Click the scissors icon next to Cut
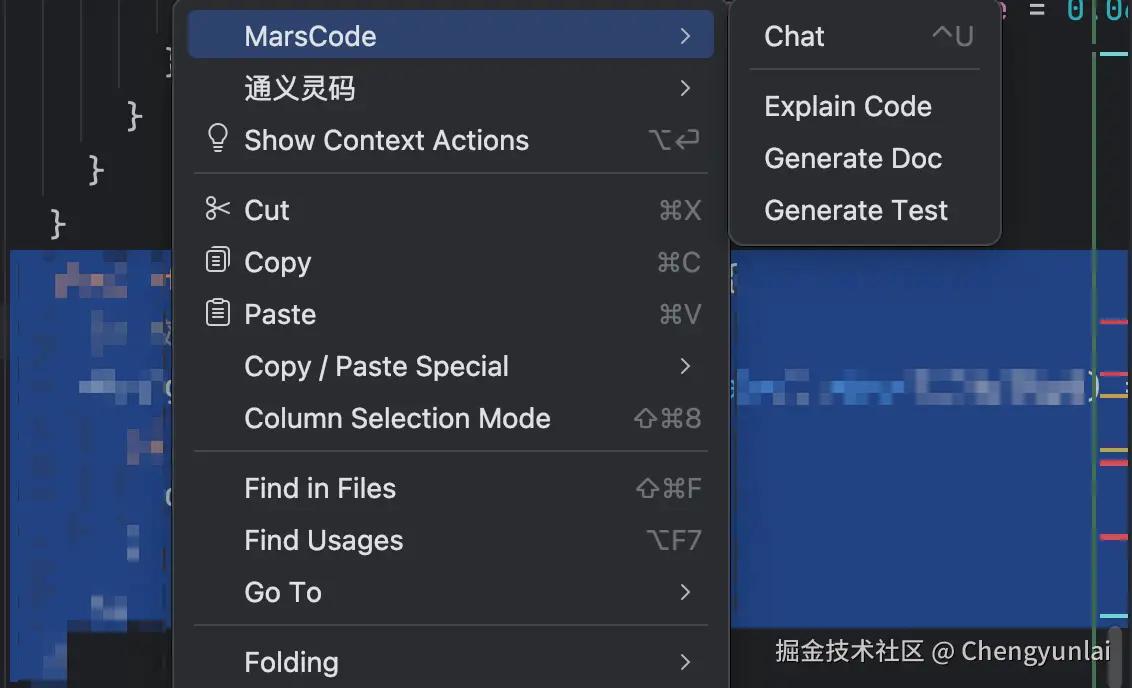This screenshot has height=688, width=1132. (x=217, y=209)
